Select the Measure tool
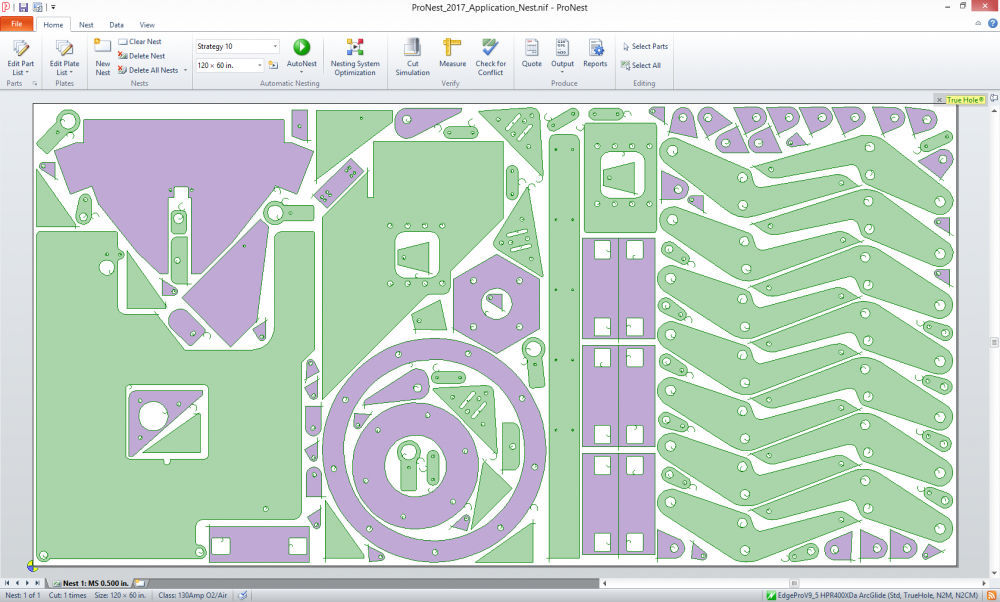Image resolution: width=1000 pixels, height=602 pixels. tap(452, 55)
